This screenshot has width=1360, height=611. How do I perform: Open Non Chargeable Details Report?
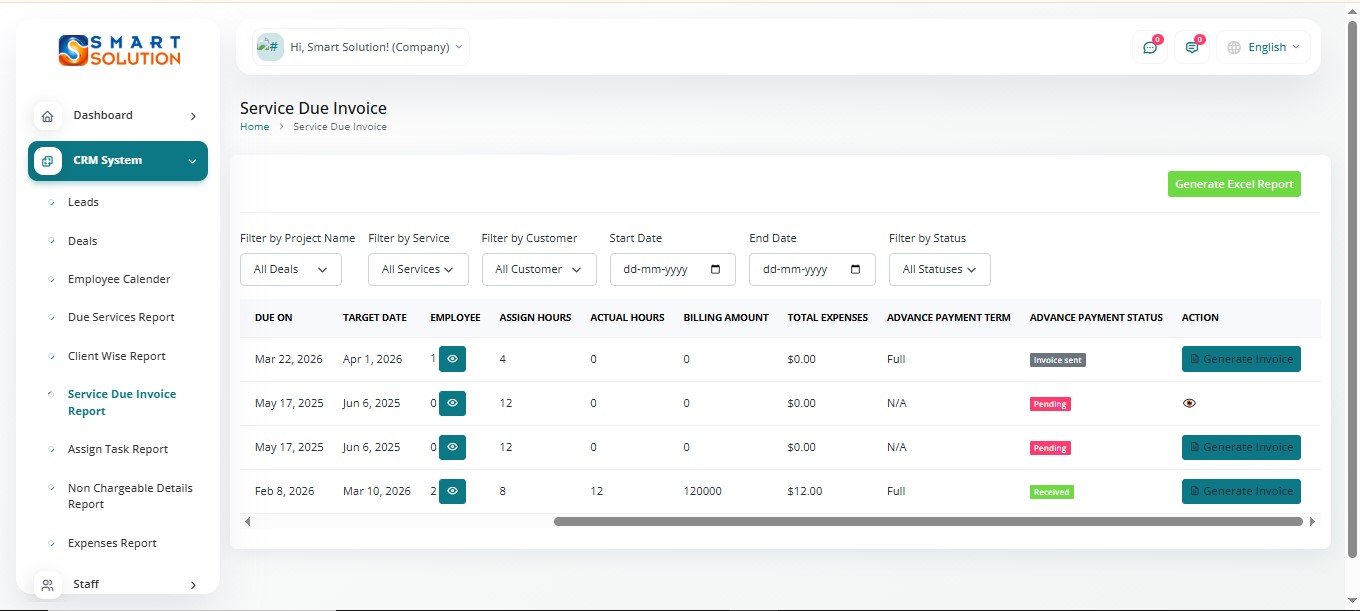click(x=130, y=496)
